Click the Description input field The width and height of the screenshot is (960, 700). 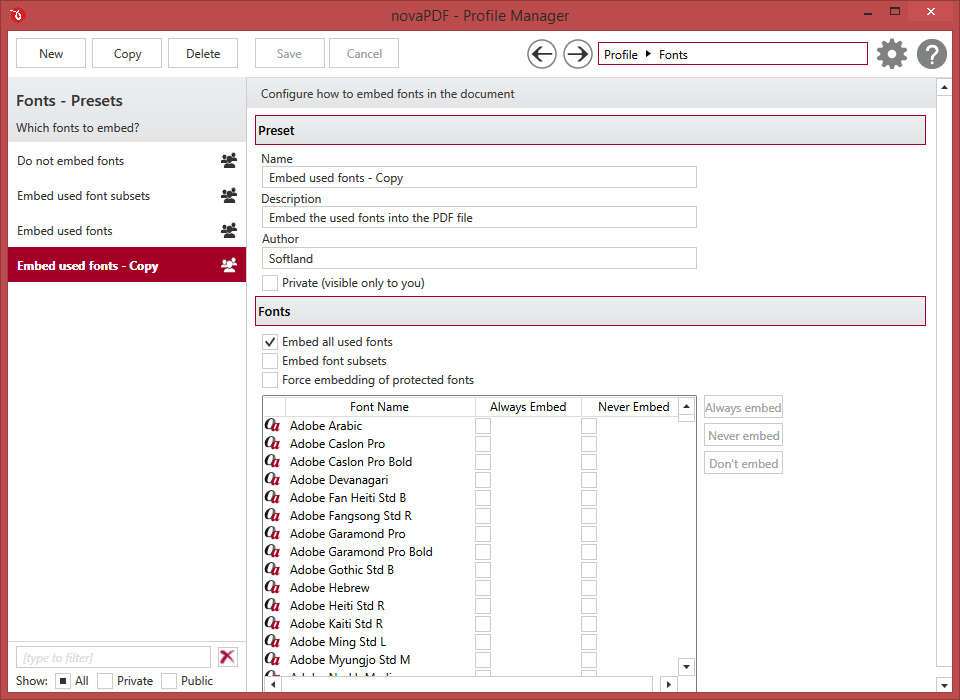[x=479, y=217]
